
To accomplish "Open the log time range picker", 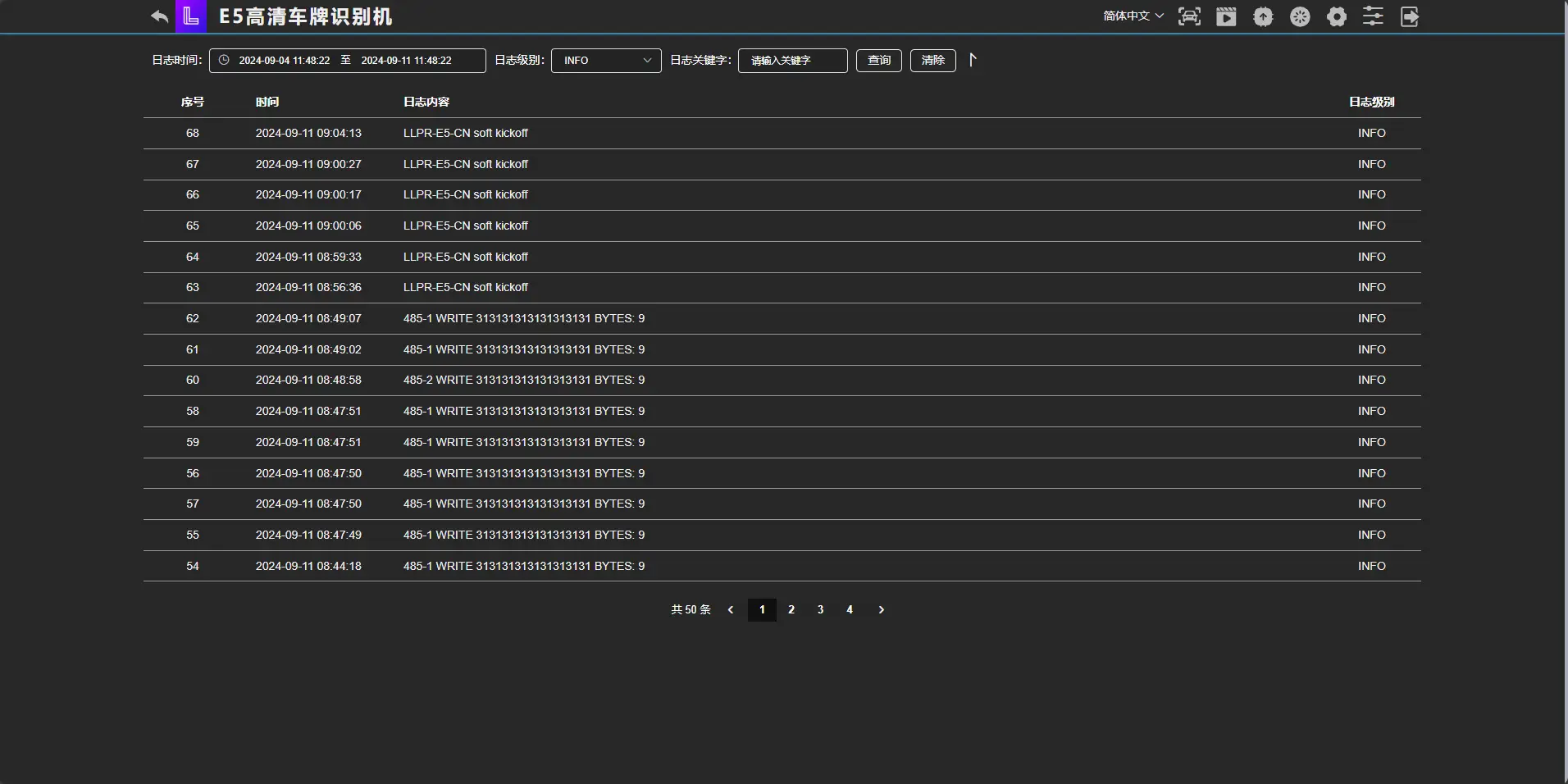I will pos(347,61).
